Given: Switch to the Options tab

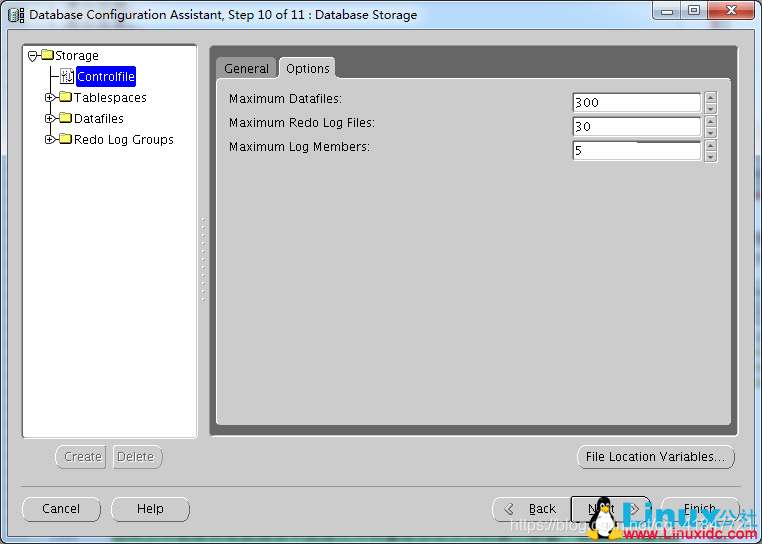Looking at the screenshot, I should [x=308, y=69].
